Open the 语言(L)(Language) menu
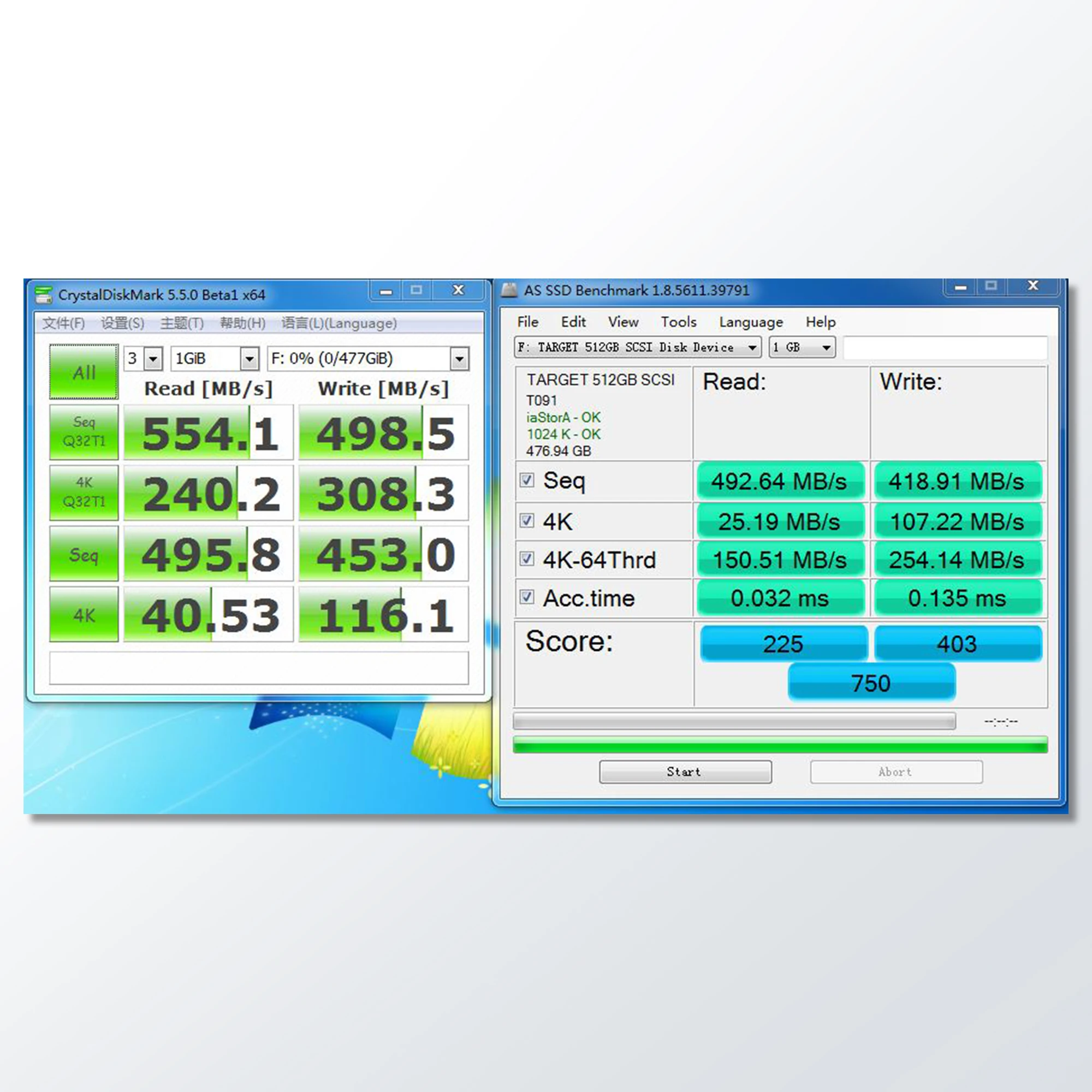Screen dimensions: 1092x1092 [x=339, y=323]
